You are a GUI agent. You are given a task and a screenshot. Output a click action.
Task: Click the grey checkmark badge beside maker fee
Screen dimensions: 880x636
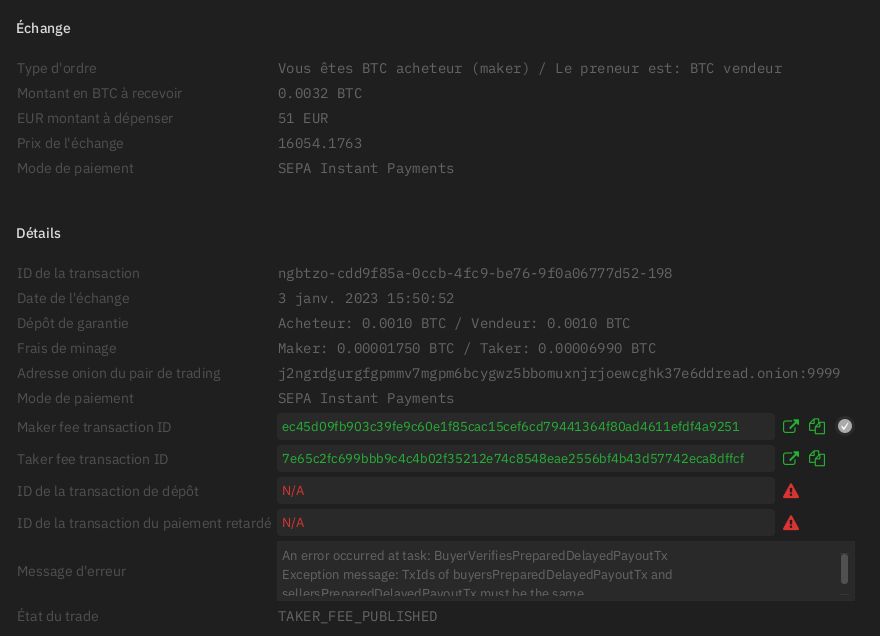coord(844,426)
